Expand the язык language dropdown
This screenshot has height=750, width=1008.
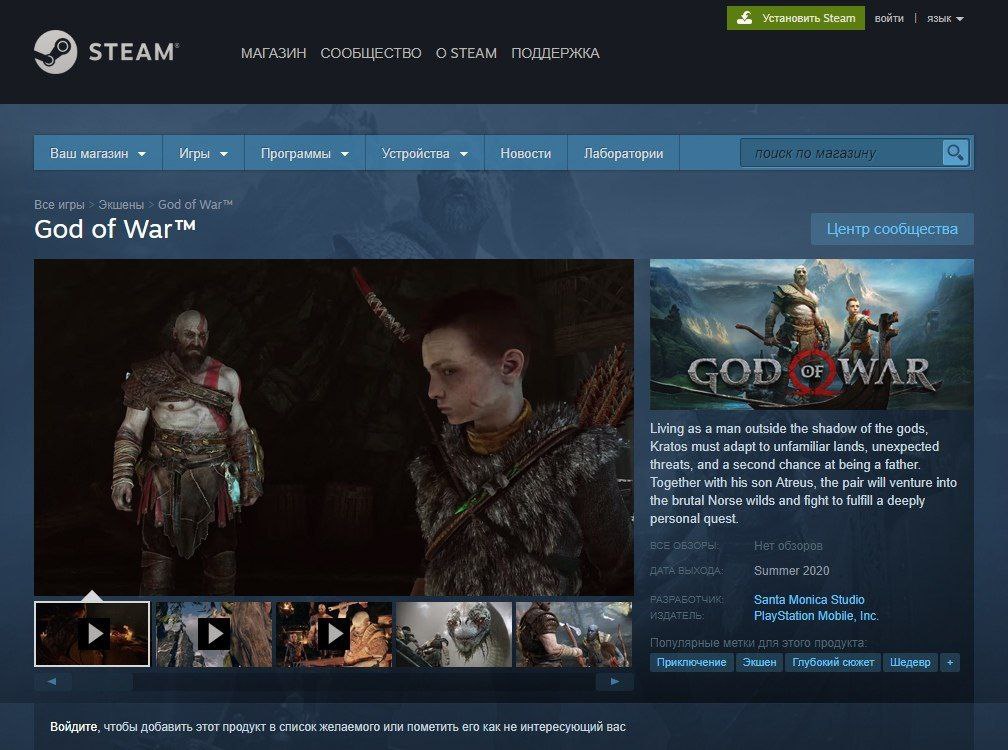[945, 19]
